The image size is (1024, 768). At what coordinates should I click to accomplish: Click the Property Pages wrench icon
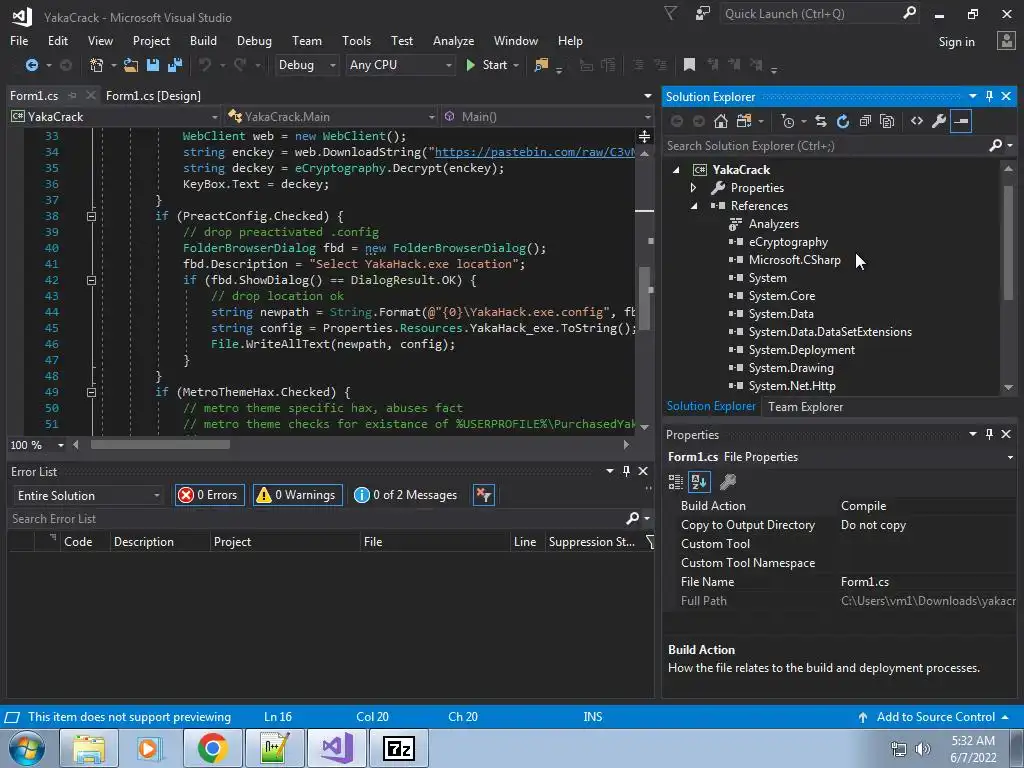(728, 482)
